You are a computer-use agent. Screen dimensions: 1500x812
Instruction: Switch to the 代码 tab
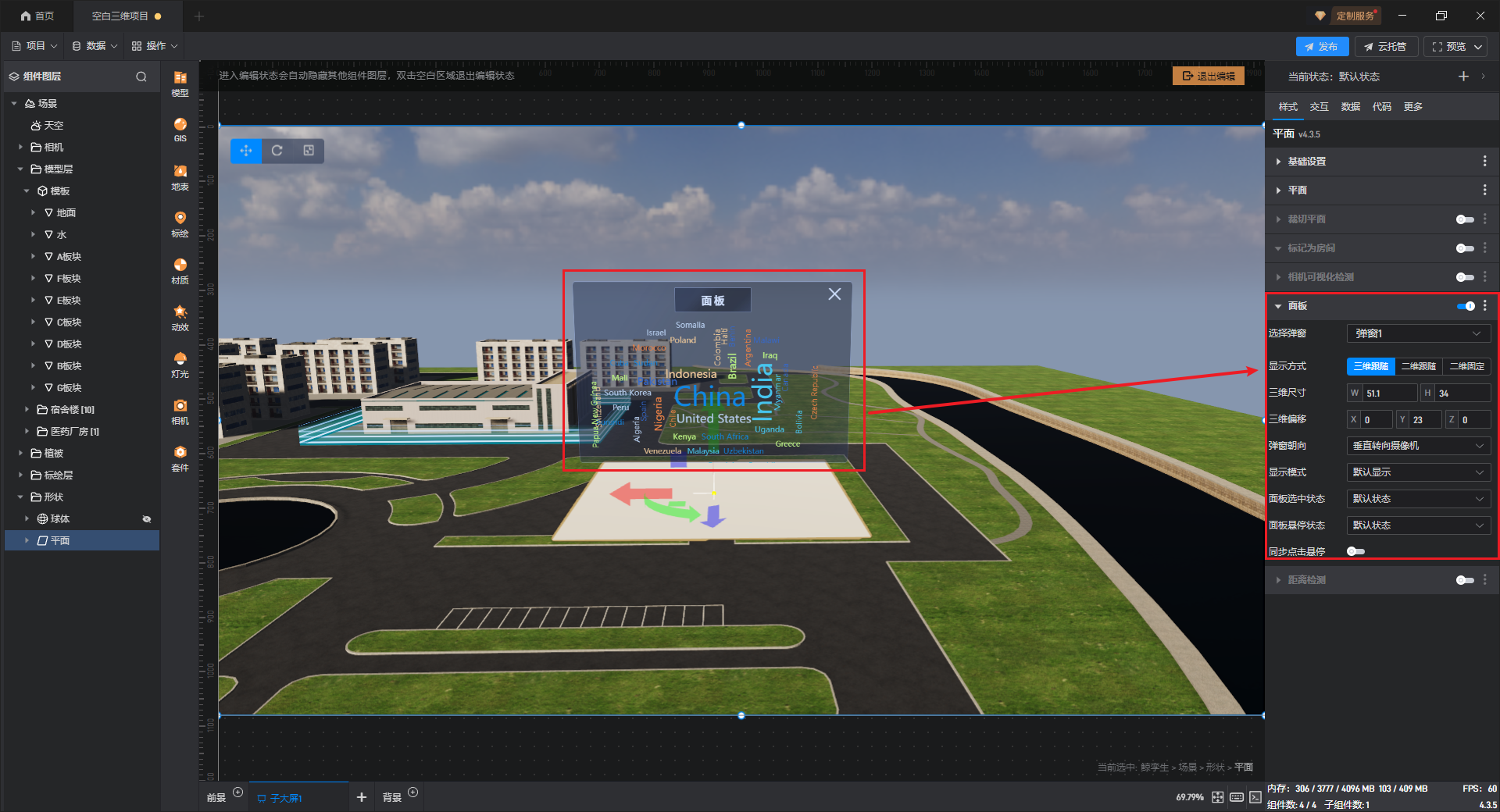1382,107
